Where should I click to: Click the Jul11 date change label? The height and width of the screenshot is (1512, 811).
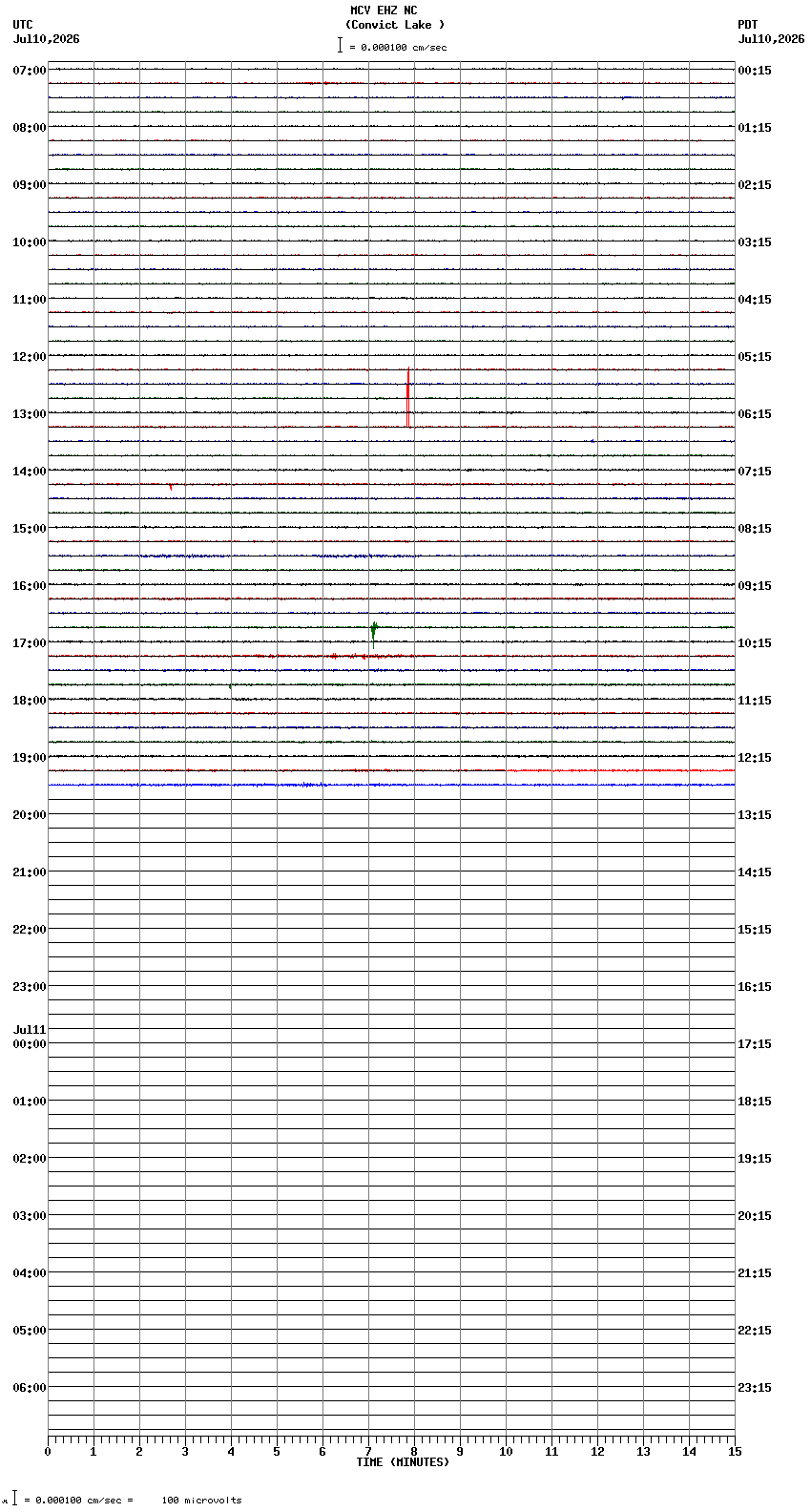(30, 1030)
